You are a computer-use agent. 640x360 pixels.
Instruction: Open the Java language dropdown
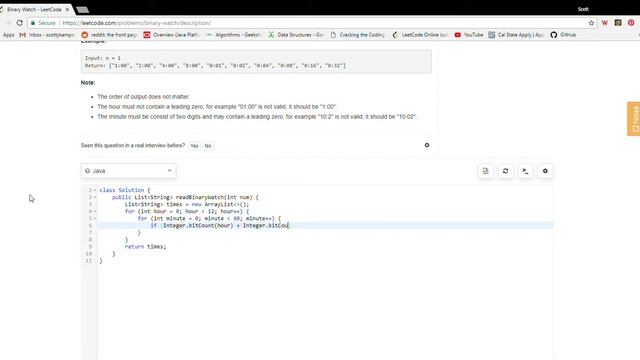(x=129, y=171)
